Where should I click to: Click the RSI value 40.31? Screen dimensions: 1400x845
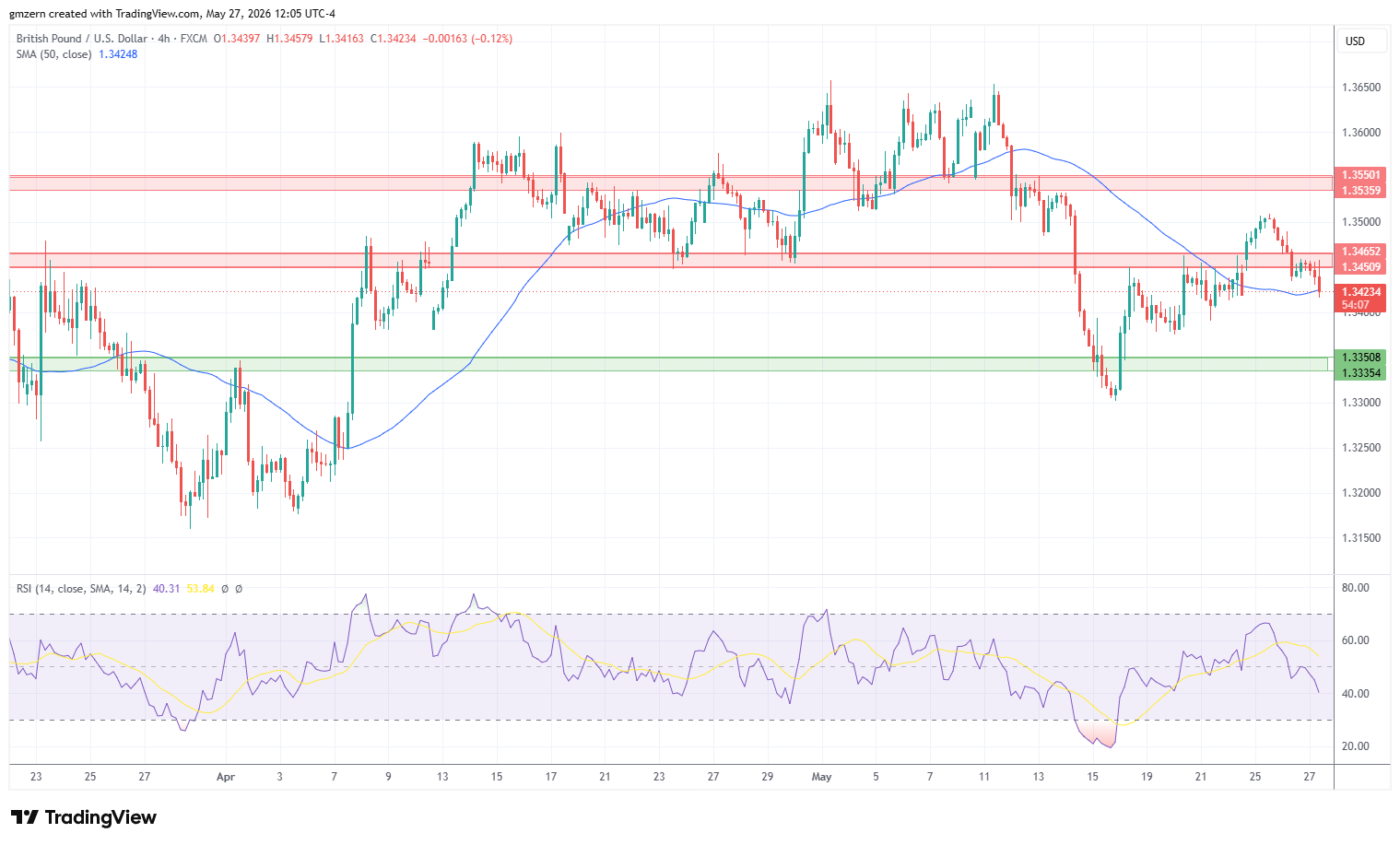[x=166, y=589]
